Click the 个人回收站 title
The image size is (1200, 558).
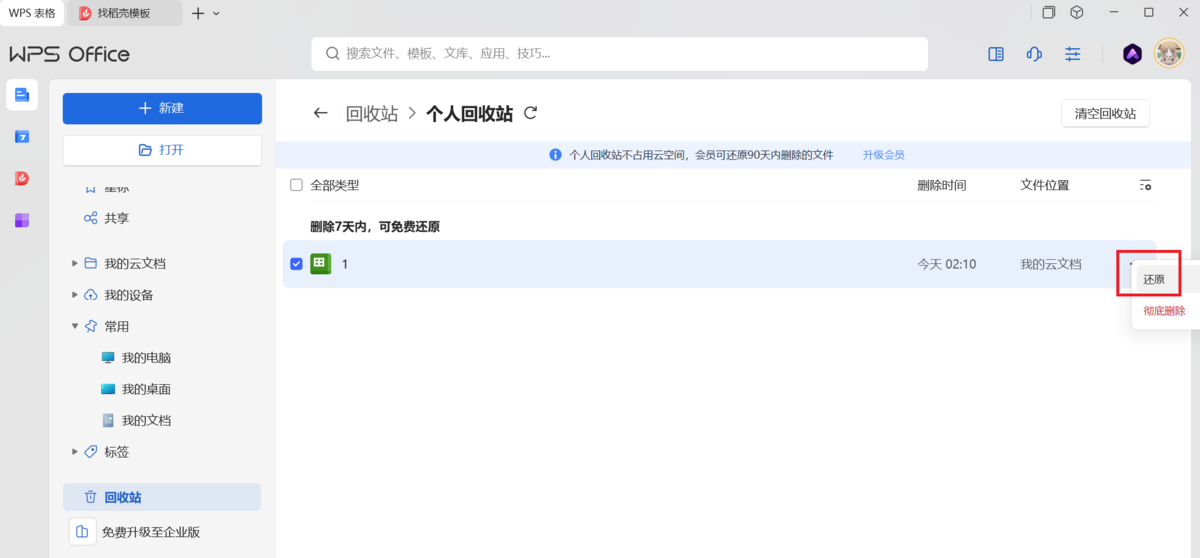pos(469,113)
